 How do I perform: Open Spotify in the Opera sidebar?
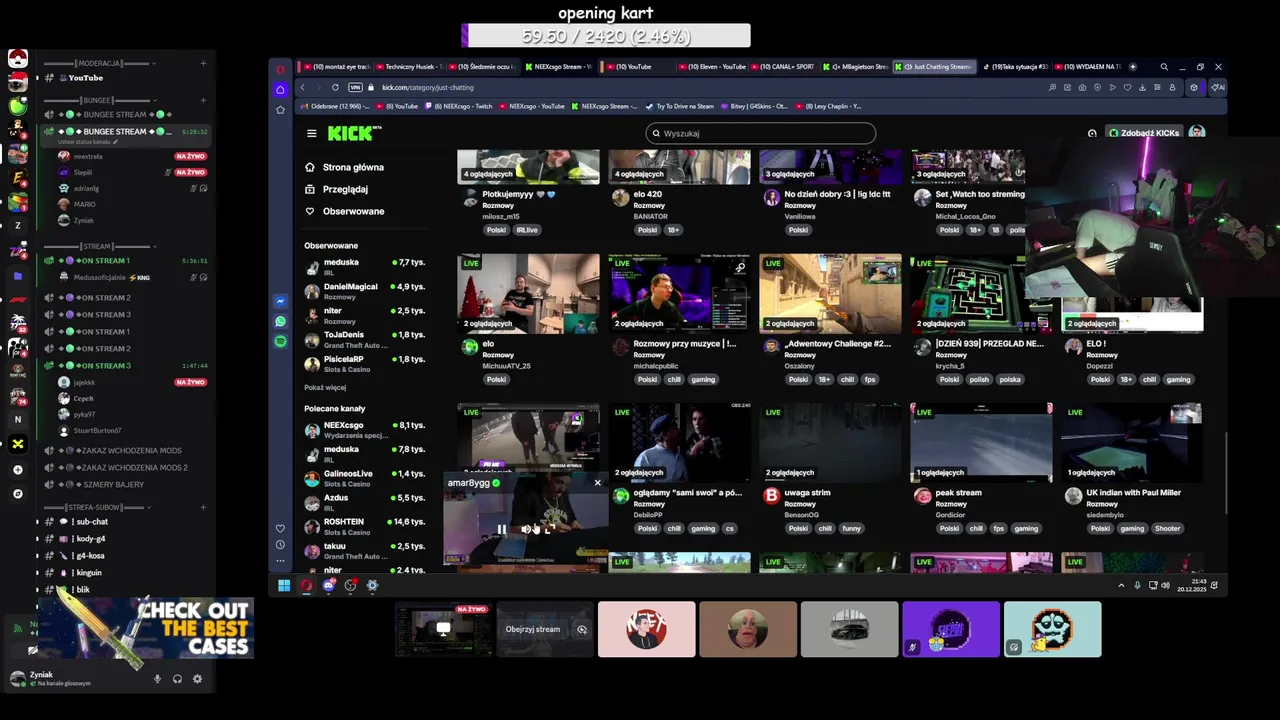(280, 342)
